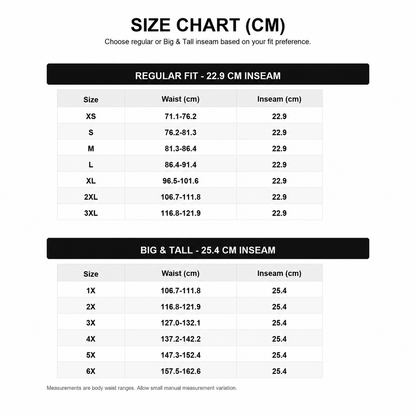Click the XL waist range 96.5-101.6
416x416 pixels.
pyautogui.click(x=180, y=181)
